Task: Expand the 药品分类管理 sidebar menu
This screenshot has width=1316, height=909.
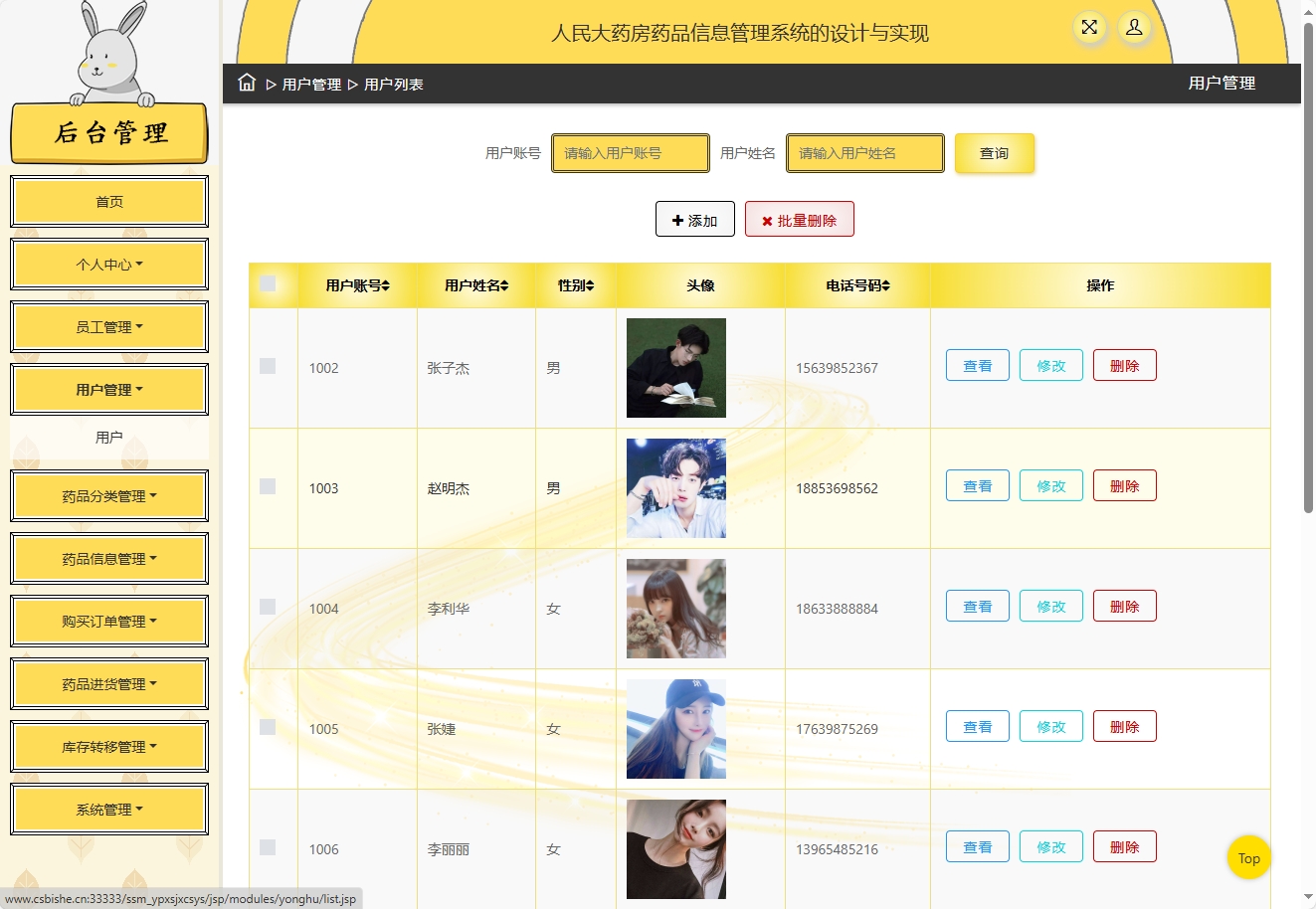Action: coord(109,496)
